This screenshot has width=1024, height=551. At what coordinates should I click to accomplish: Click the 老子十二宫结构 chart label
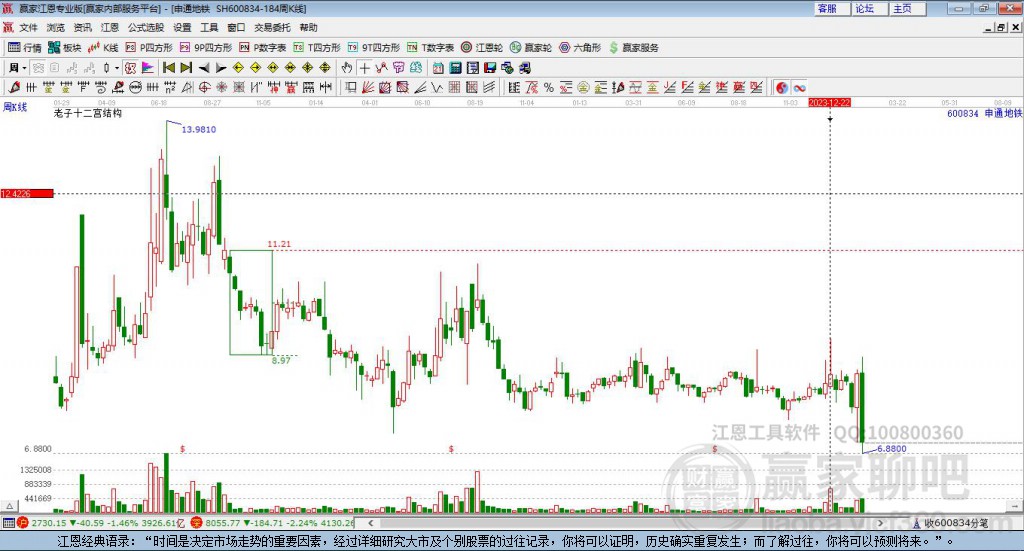[x=88, y=113]
